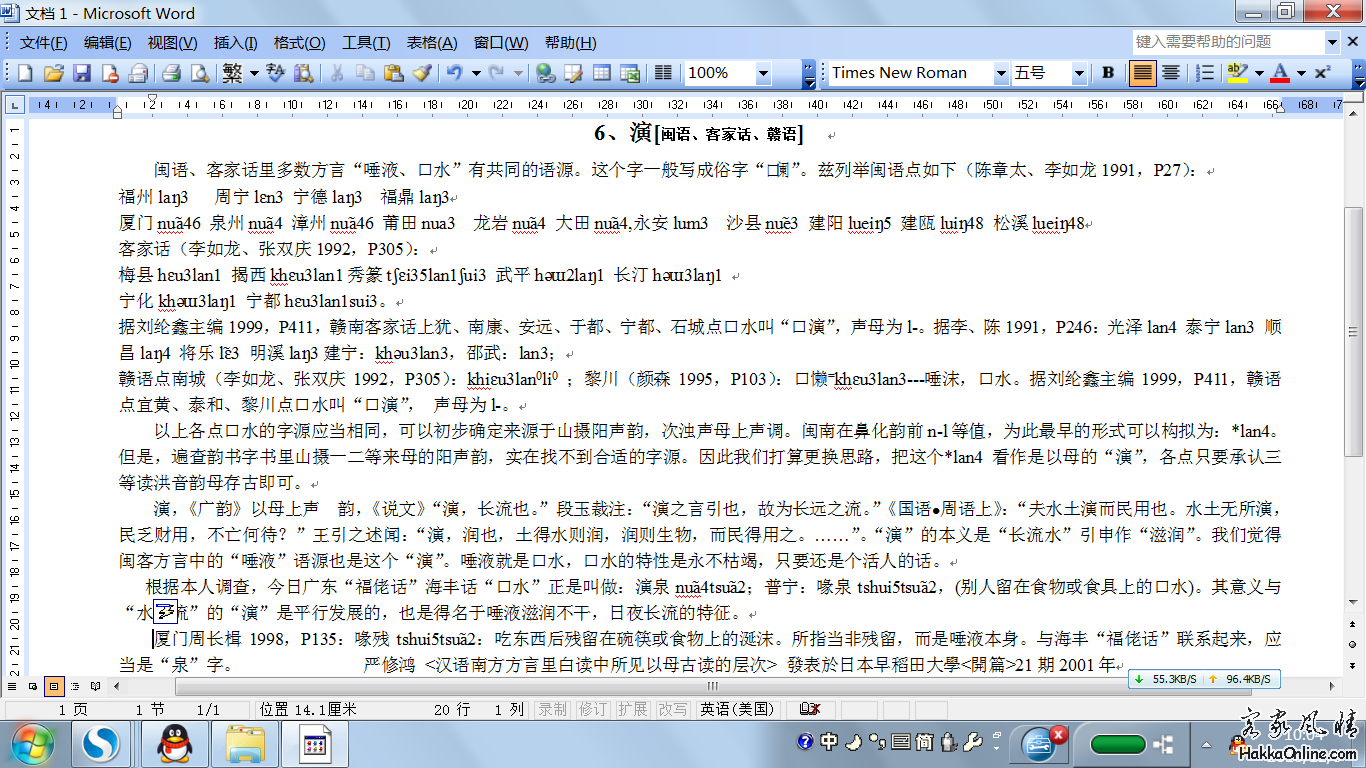Open the 100% zoom dropdown

point(764,73)
